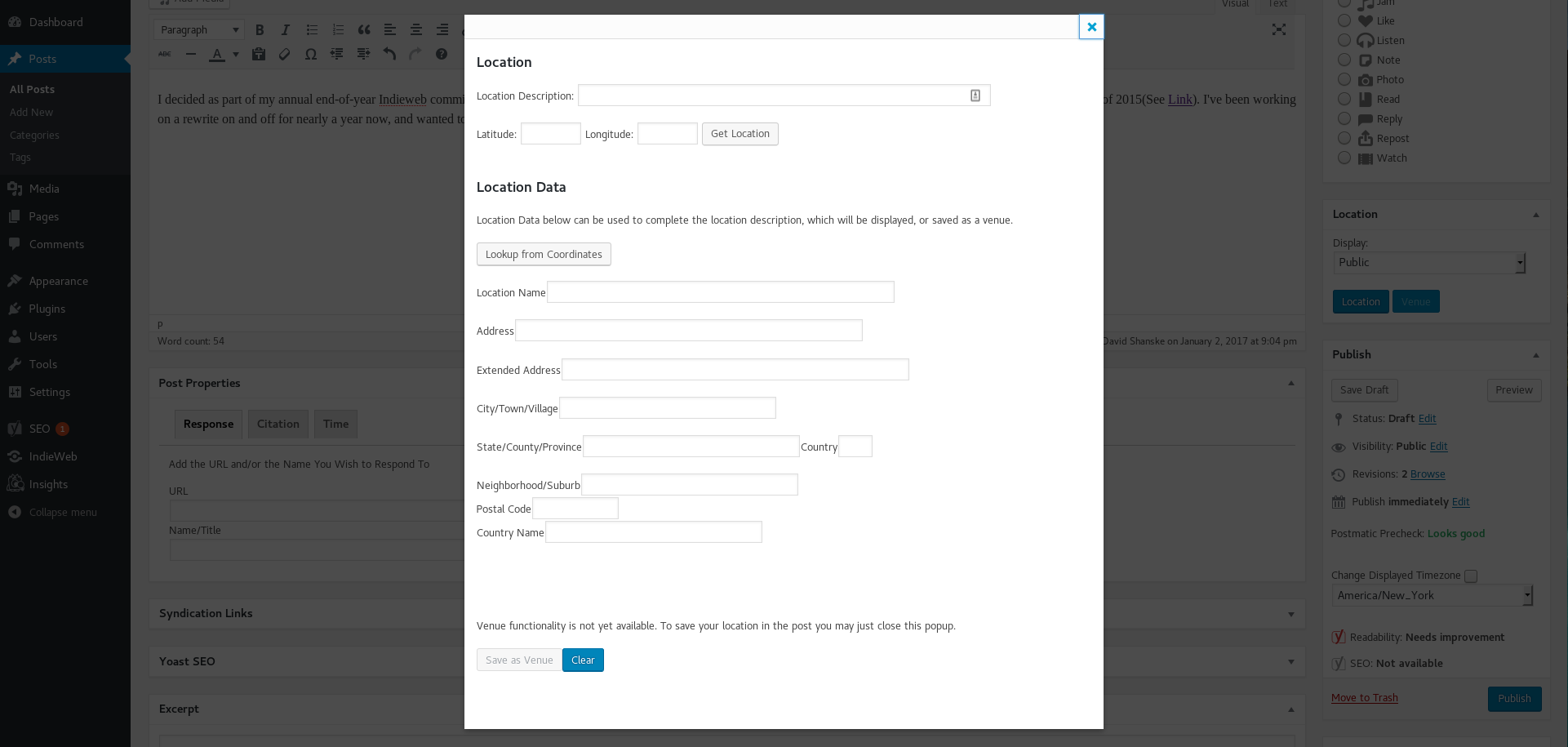Enable the Change Displayed Timezone checkbox
The height and width of the screenshot is (747, 1568).
coord(1471,576)
